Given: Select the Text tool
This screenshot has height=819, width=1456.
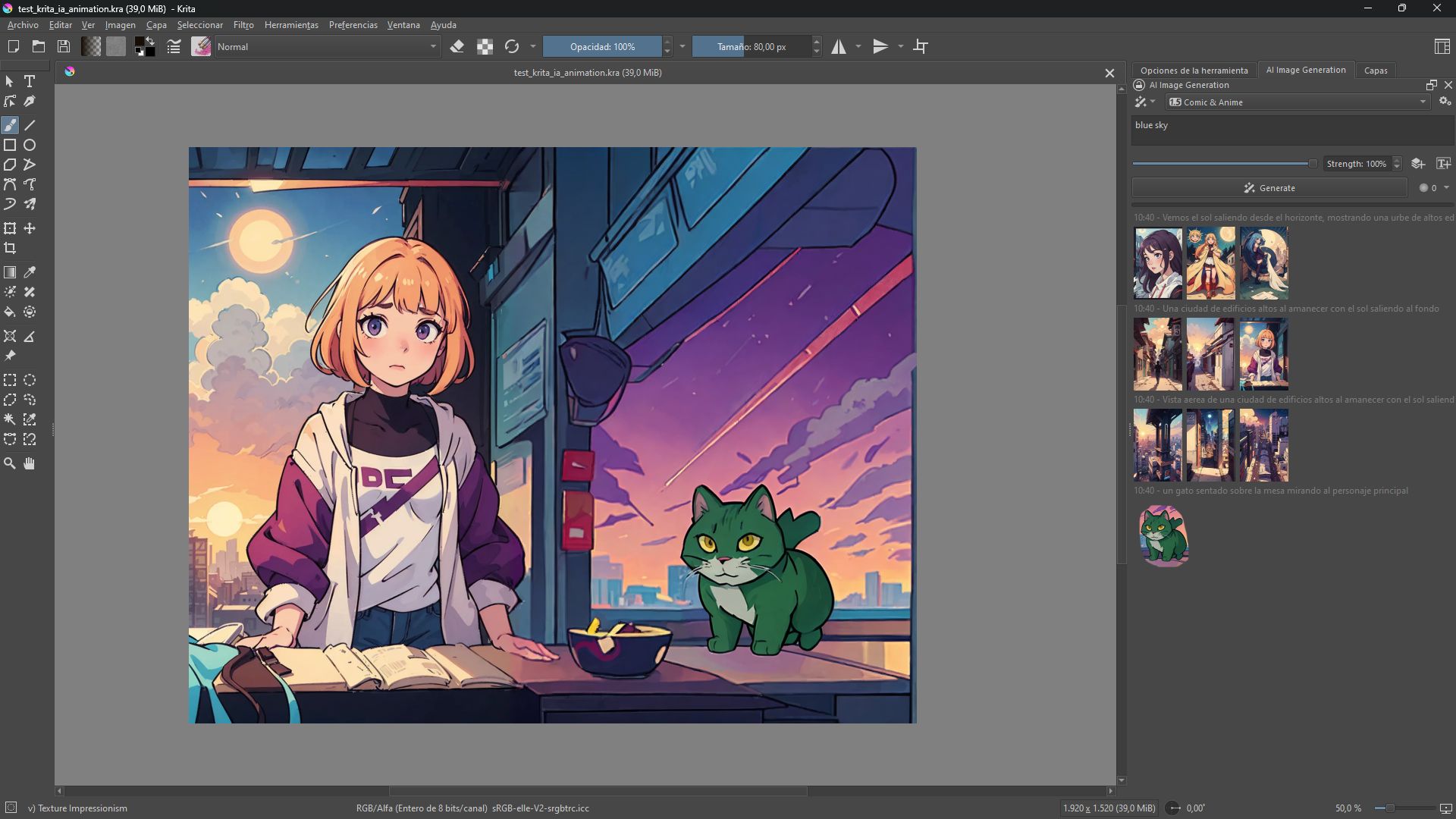Looking at the screenshot, I should tap(30, 81).
